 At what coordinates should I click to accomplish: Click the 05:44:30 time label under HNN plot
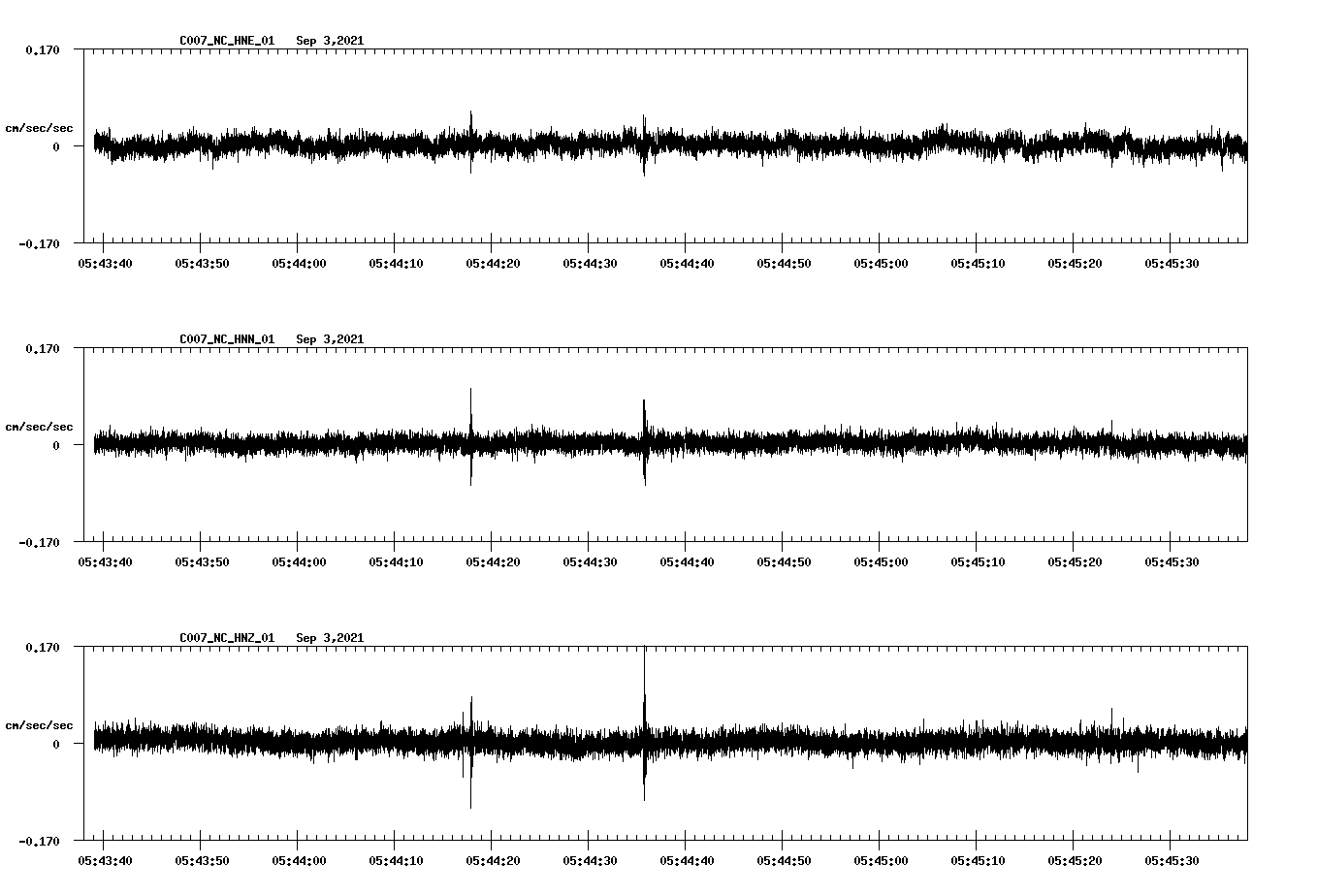coord(590,561)
